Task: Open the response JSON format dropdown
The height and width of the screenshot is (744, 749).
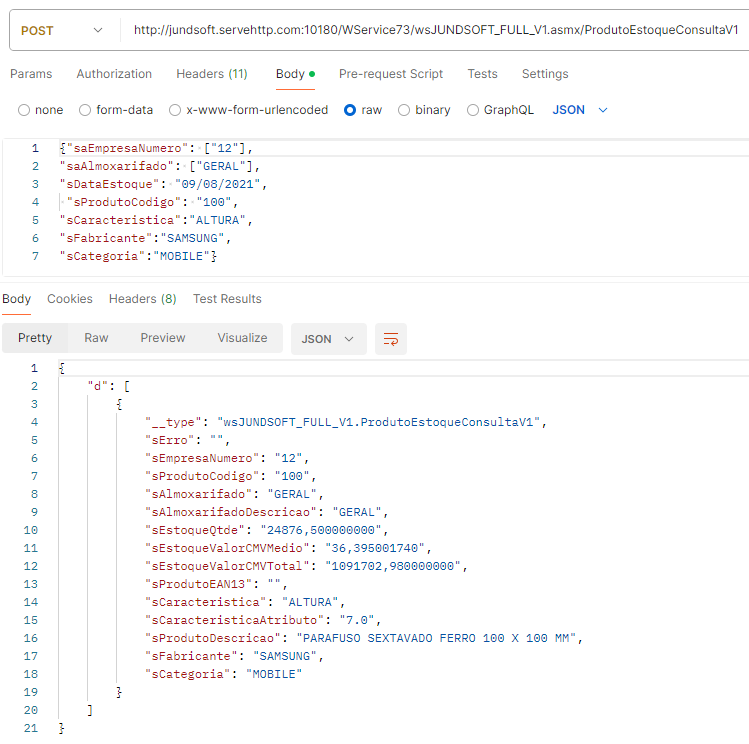Action: pos(328,339)
